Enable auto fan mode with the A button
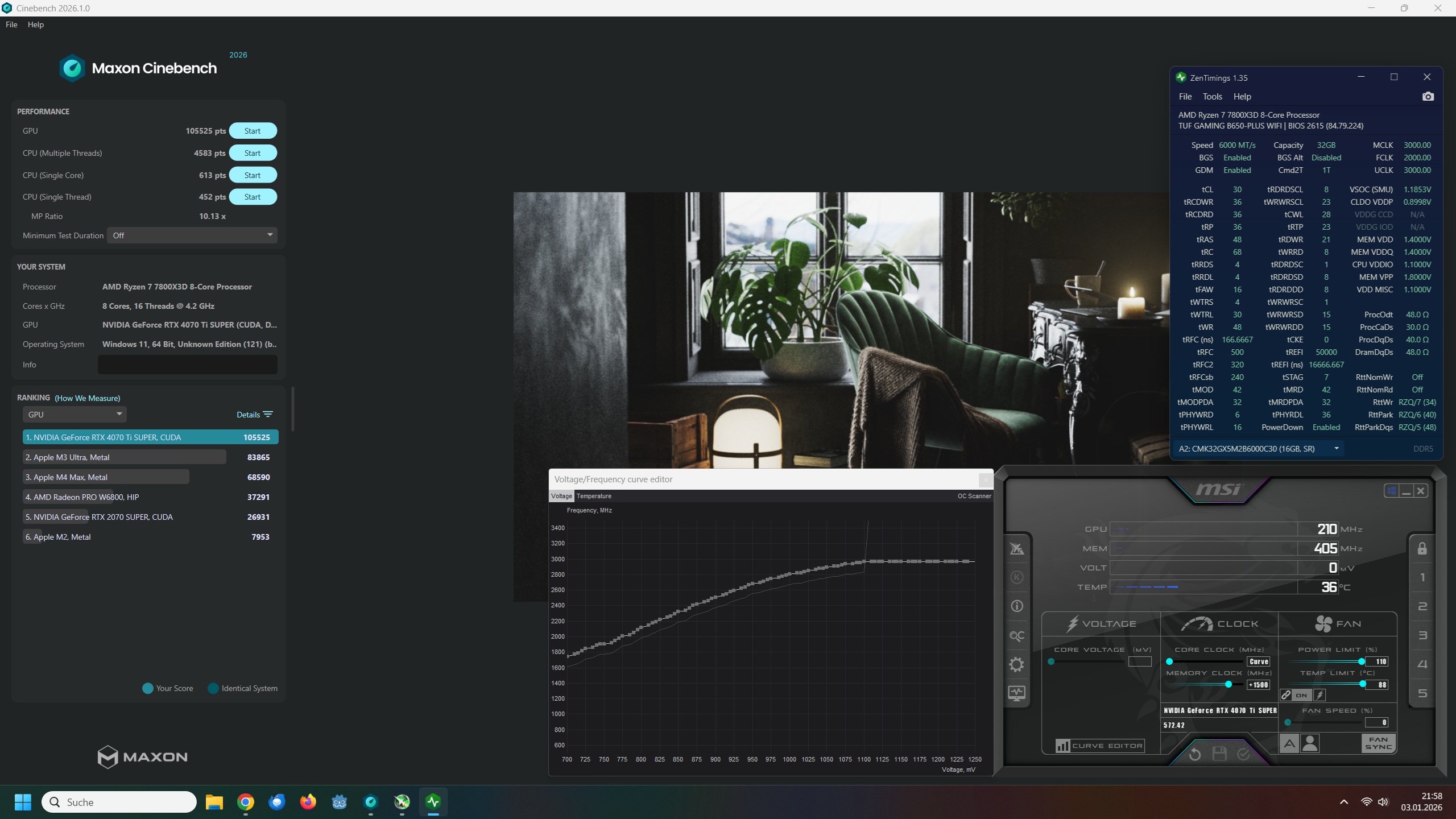Screen dimensions: 1456x819 [x=1289, y=743]
